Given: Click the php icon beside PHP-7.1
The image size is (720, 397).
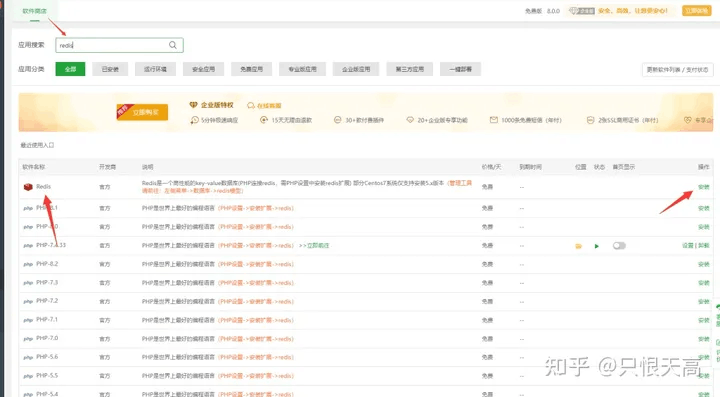Looking at the screenshot, I should 28,320.
